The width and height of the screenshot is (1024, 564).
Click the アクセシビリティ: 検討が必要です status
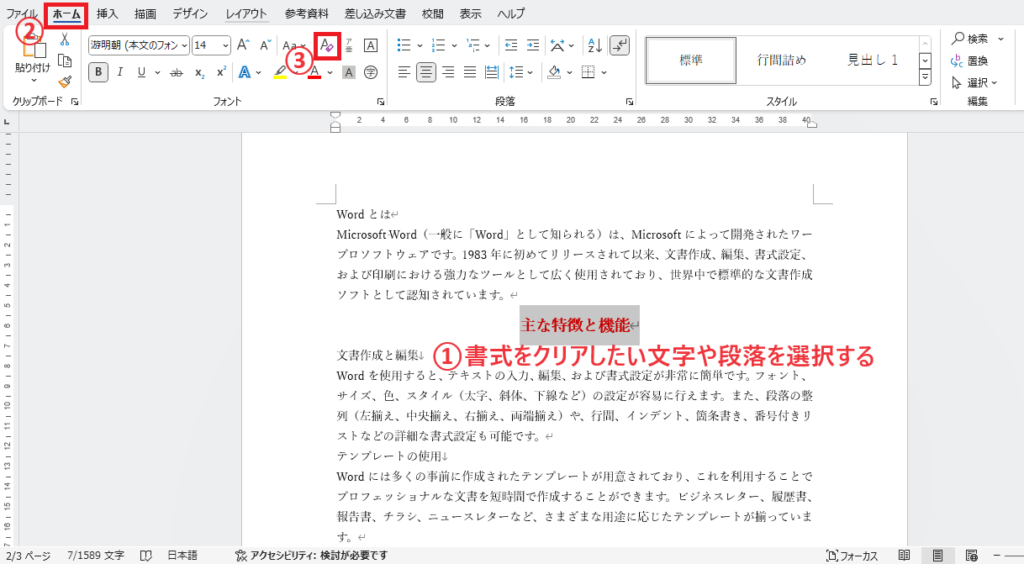pos(312,556)
